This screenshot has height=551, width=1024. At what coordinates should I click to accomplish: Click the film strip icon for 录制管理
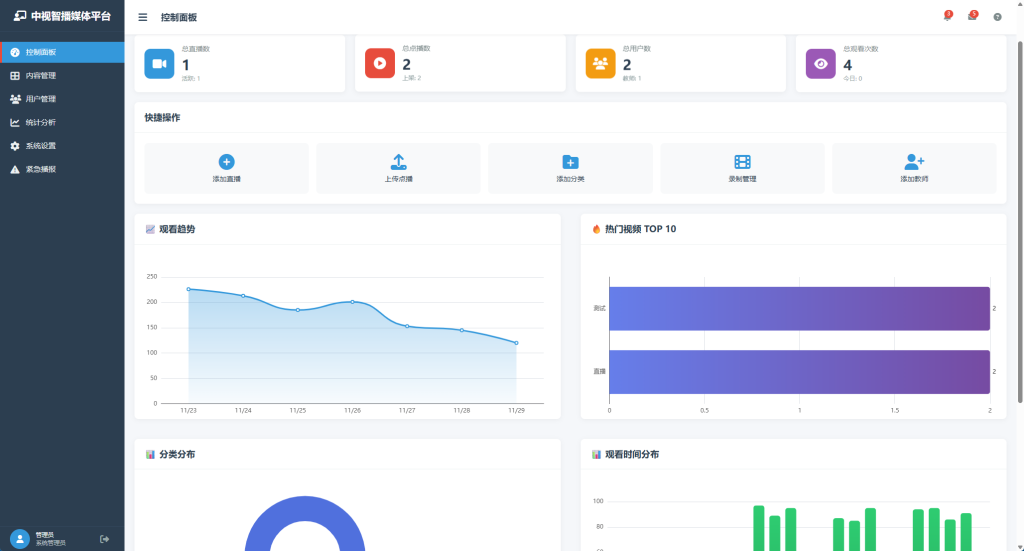(x=743, y=161)
